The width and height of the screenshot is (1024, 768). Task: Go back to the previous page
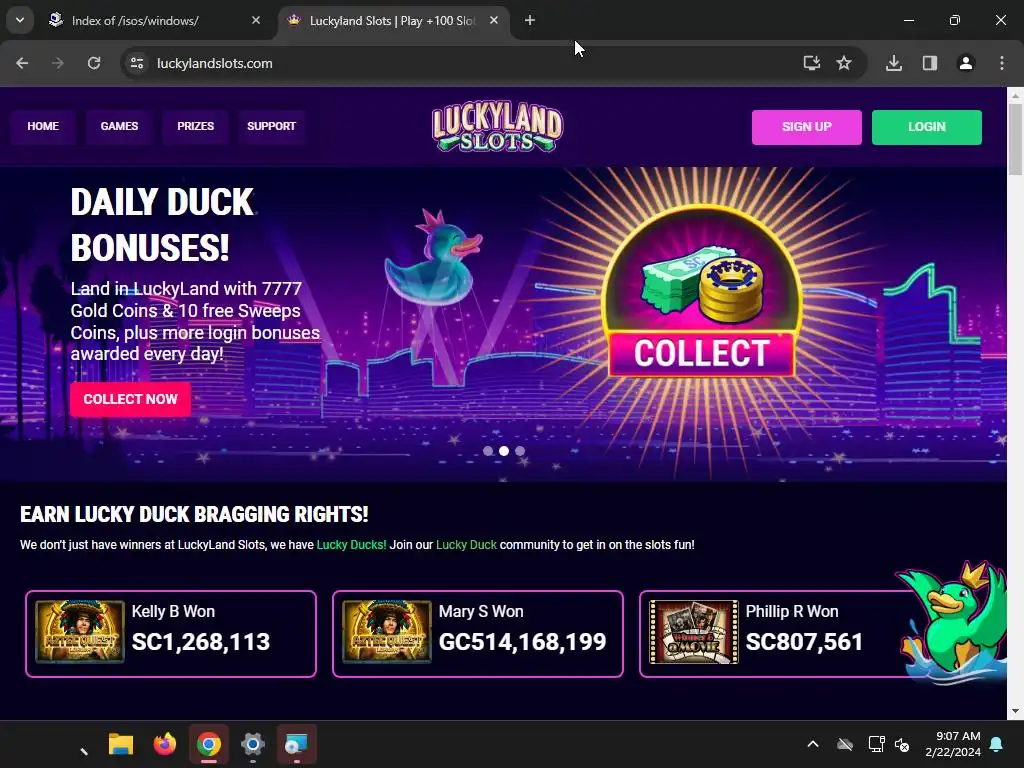22,63
